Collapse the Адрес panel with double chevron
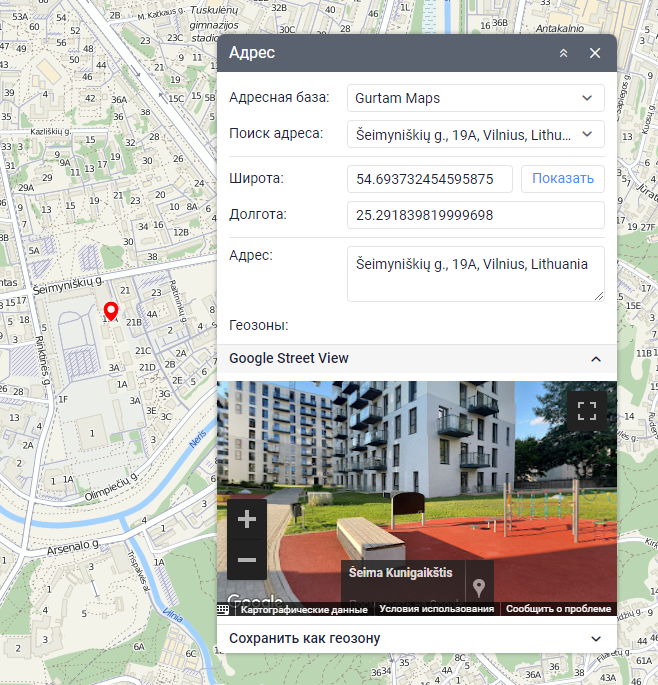The height and width of the screenshot is (685, 658). [564, 53]
